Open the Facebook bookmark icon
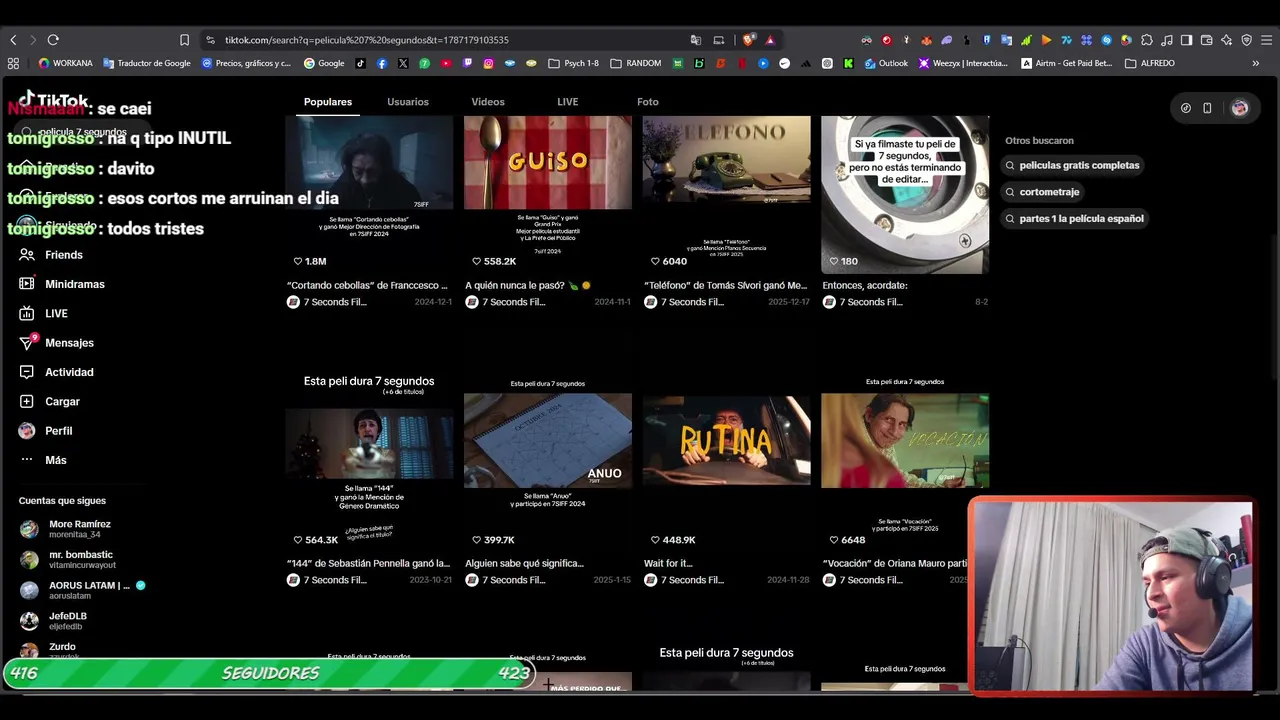 [x=382, y=63]
